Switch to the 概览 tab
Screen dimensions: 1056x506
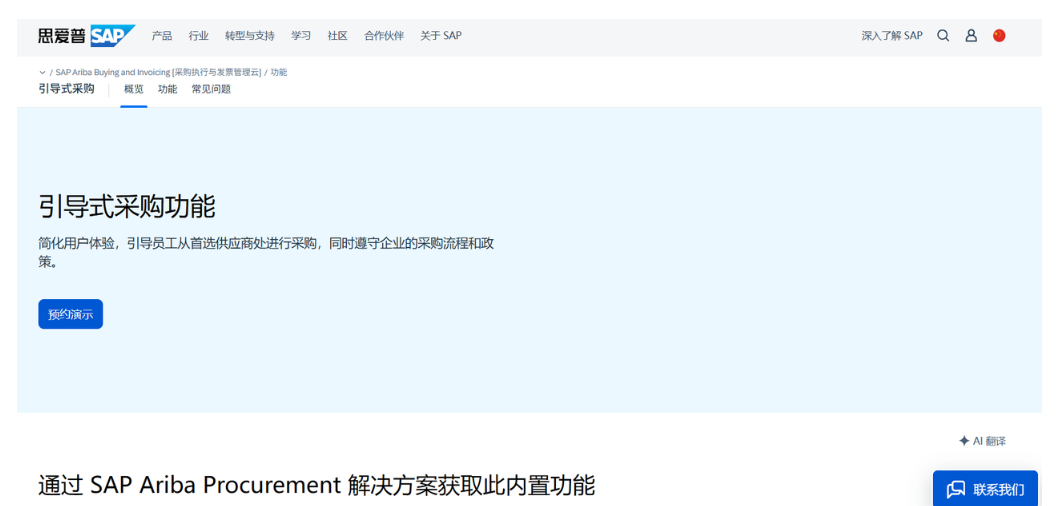134,89
